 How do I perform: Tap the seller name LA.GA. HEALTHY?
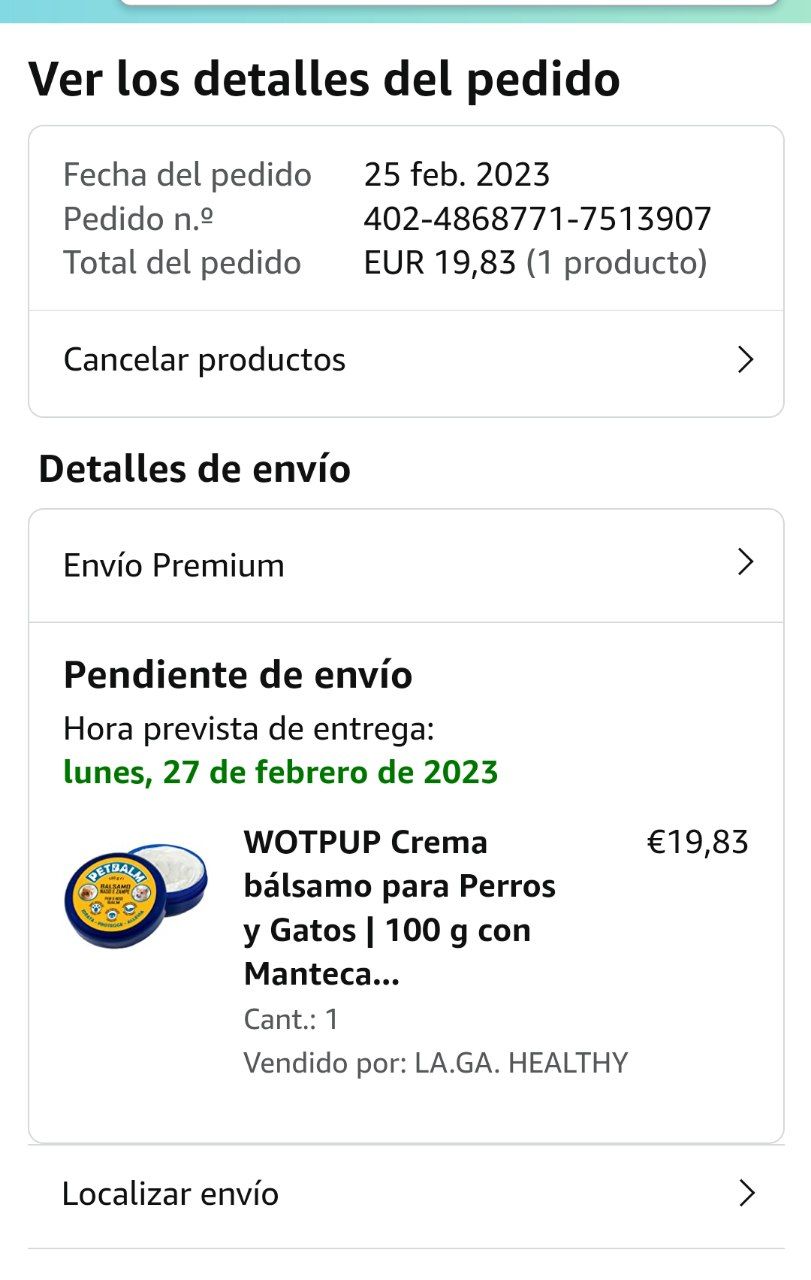[520, 1063]
